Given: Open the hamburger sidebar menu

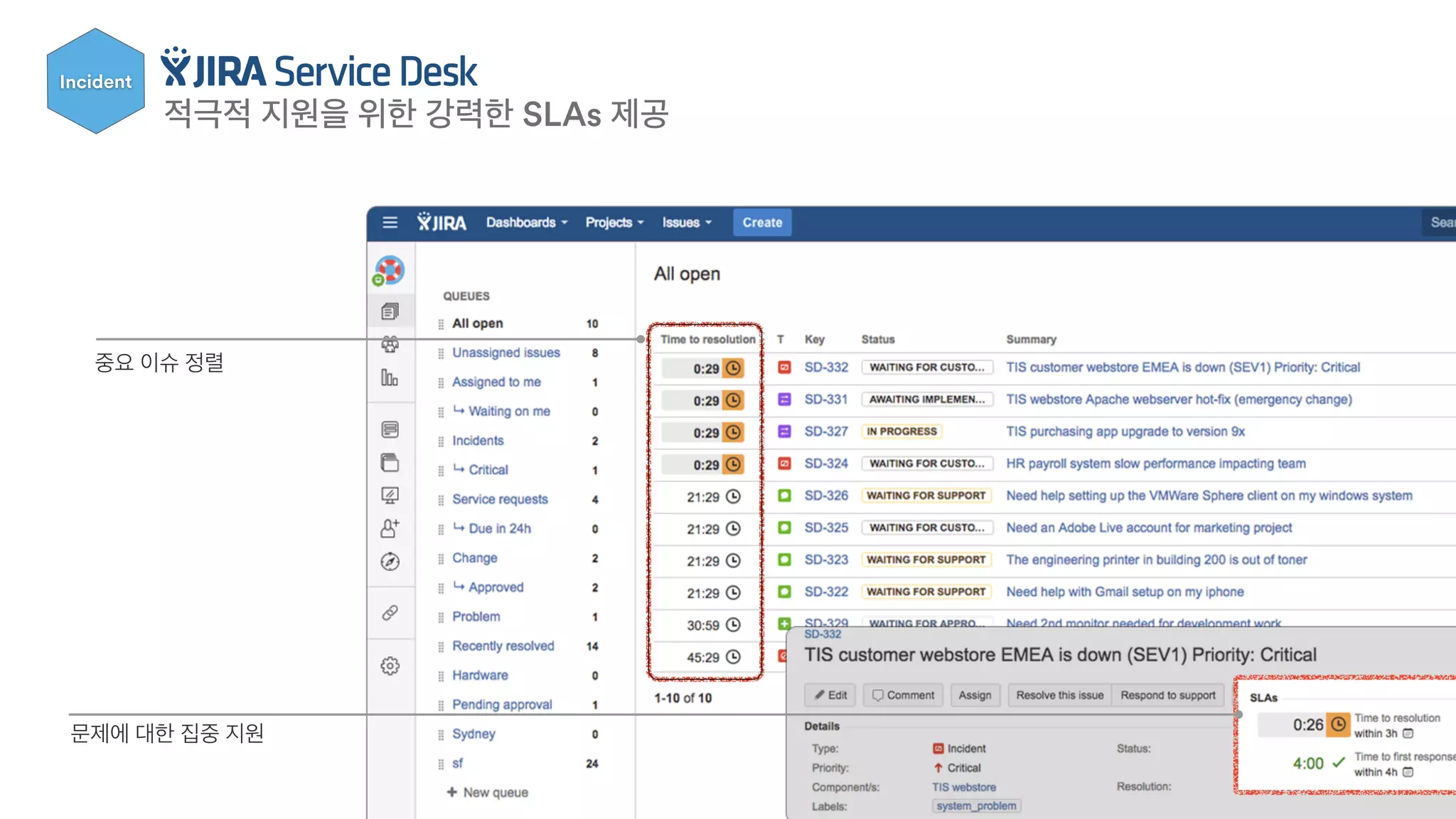Looking at the screenshot, I should point(390,223).
